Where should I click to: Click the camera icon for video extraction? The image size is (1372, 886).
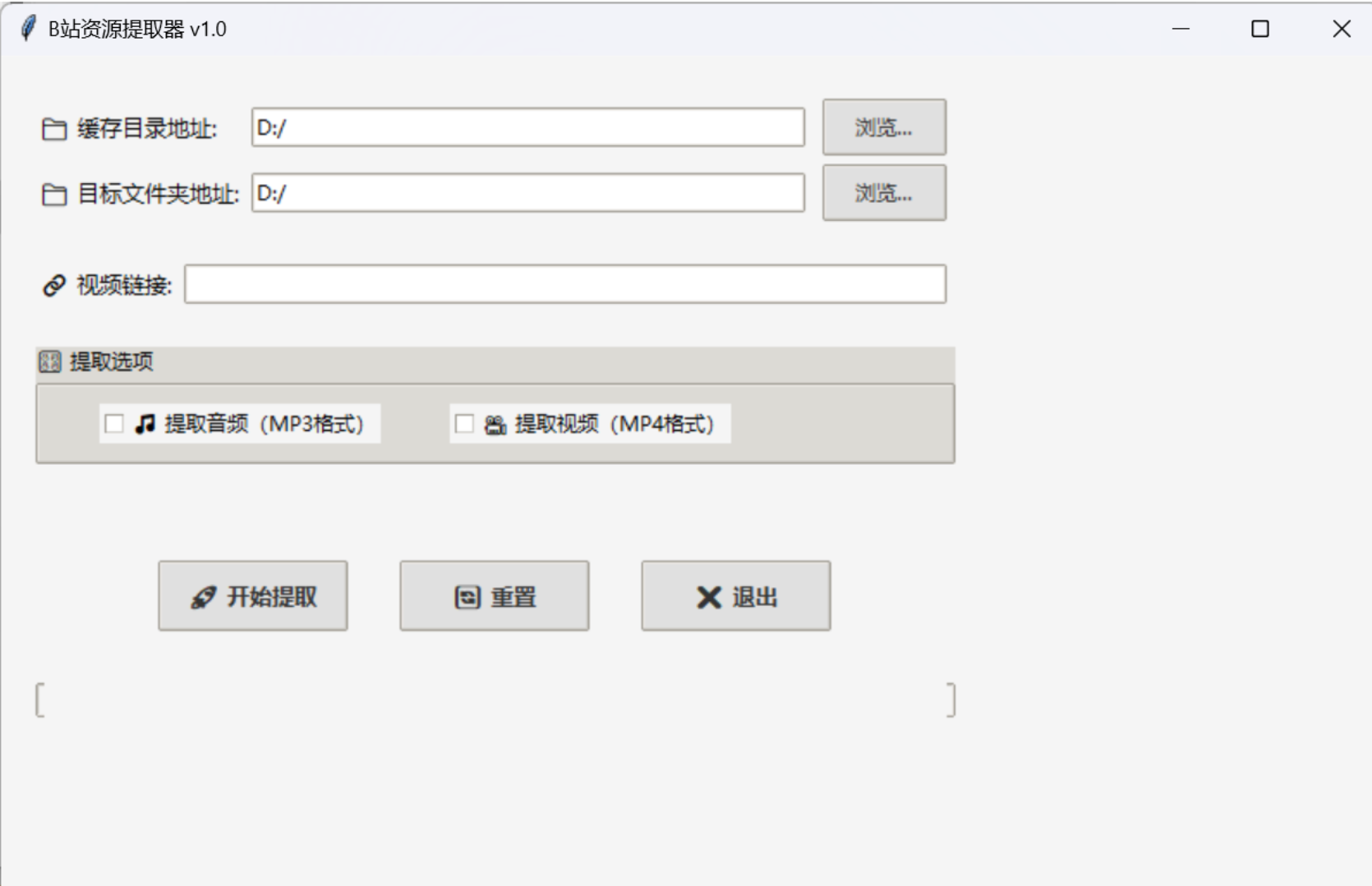click(495, 425)
